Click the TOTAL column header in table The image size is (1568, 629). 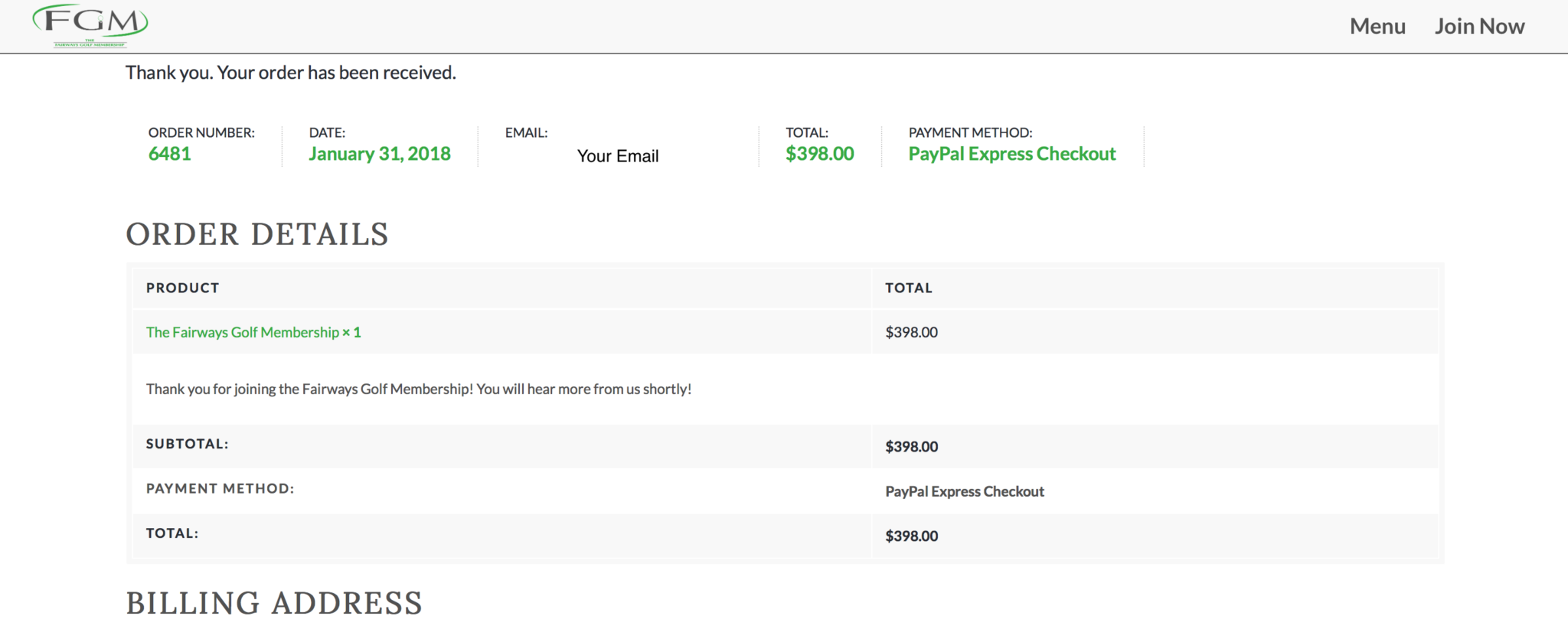tap(909, 288)
